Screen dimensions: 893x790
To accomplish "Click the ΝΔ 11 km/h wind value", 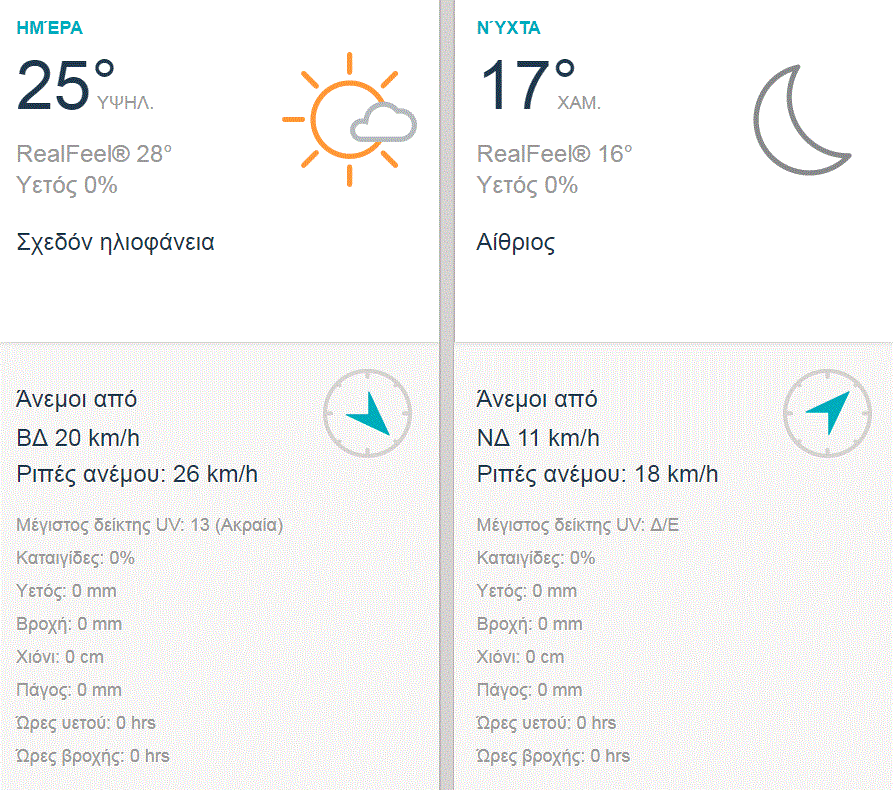I will coord(539,438).
